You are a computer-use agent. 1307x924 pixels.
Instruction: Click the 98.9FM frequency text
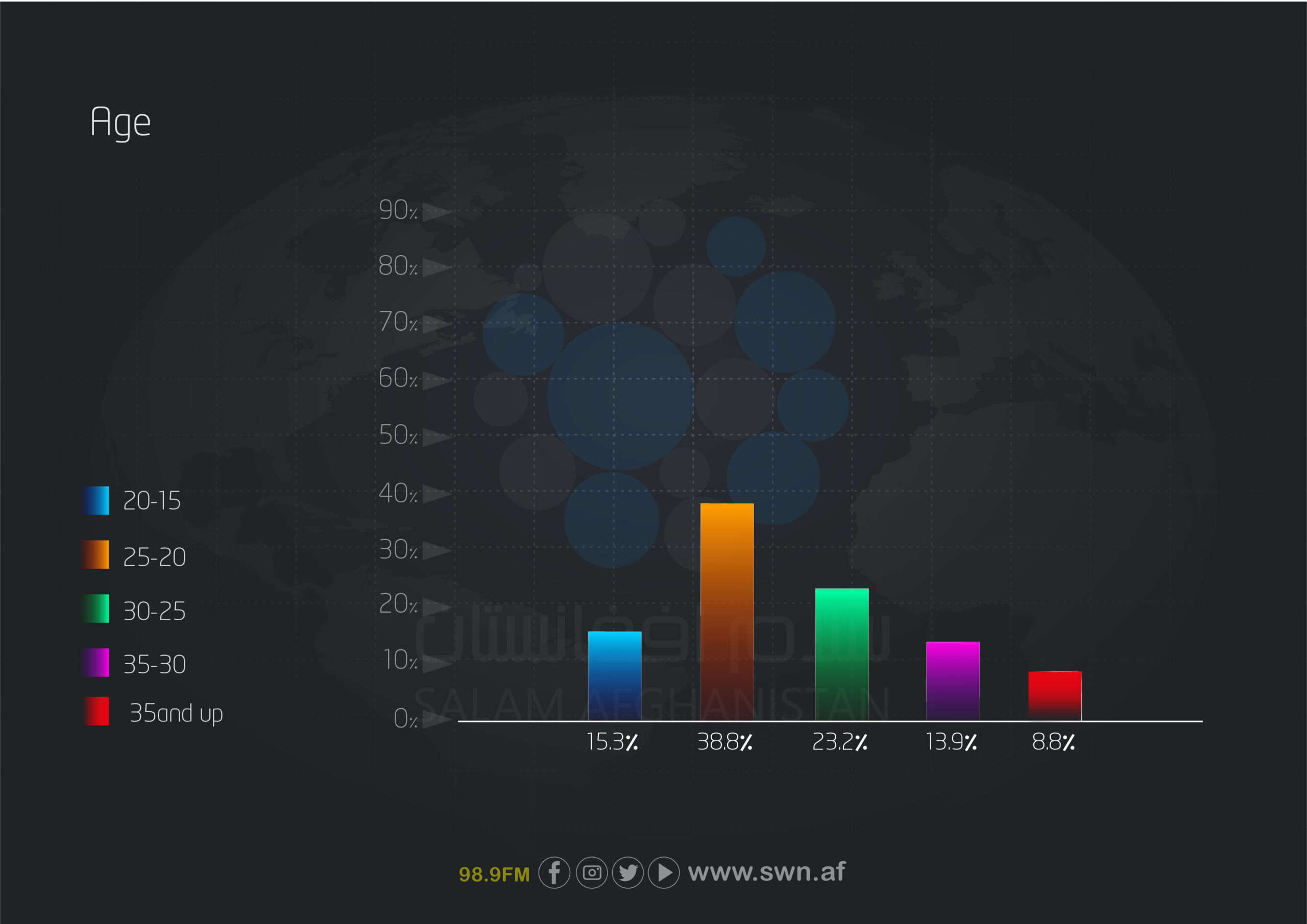pyautogui.click(x=494, y=874)
